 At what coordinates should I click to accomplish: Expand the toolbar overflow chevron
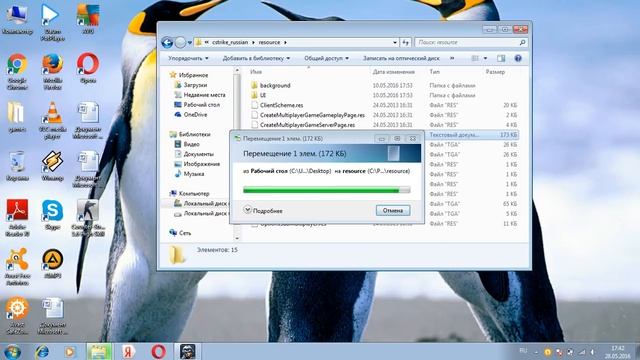coord(452,58)
